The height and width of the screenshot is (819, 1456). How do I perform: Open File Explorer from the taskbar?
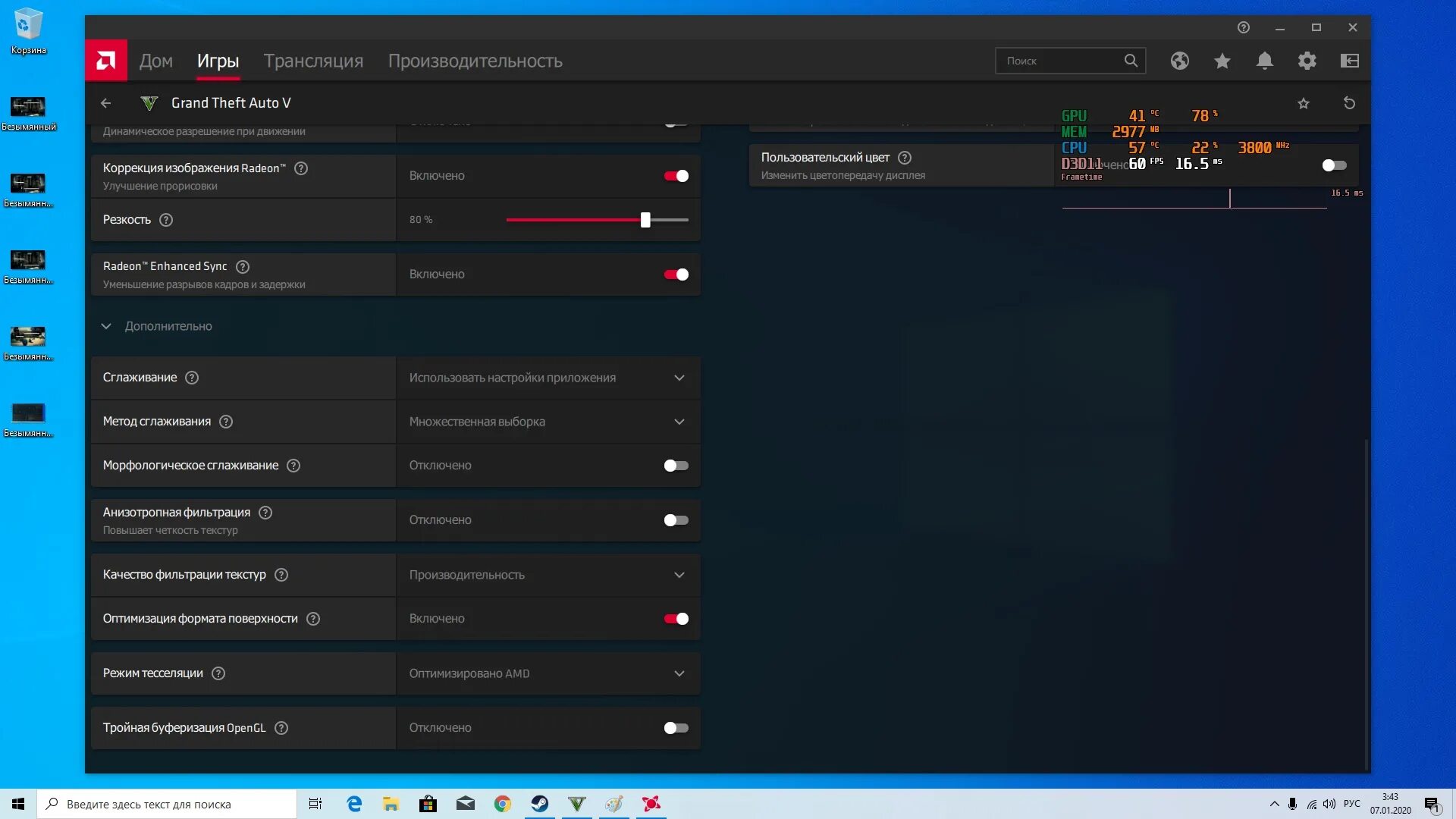[391, 804]
